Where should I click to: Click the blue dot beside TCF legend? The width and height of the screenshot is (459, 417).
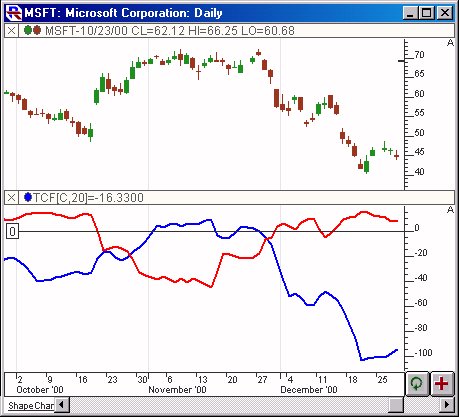pyautogui.click(x=28, y=197)
